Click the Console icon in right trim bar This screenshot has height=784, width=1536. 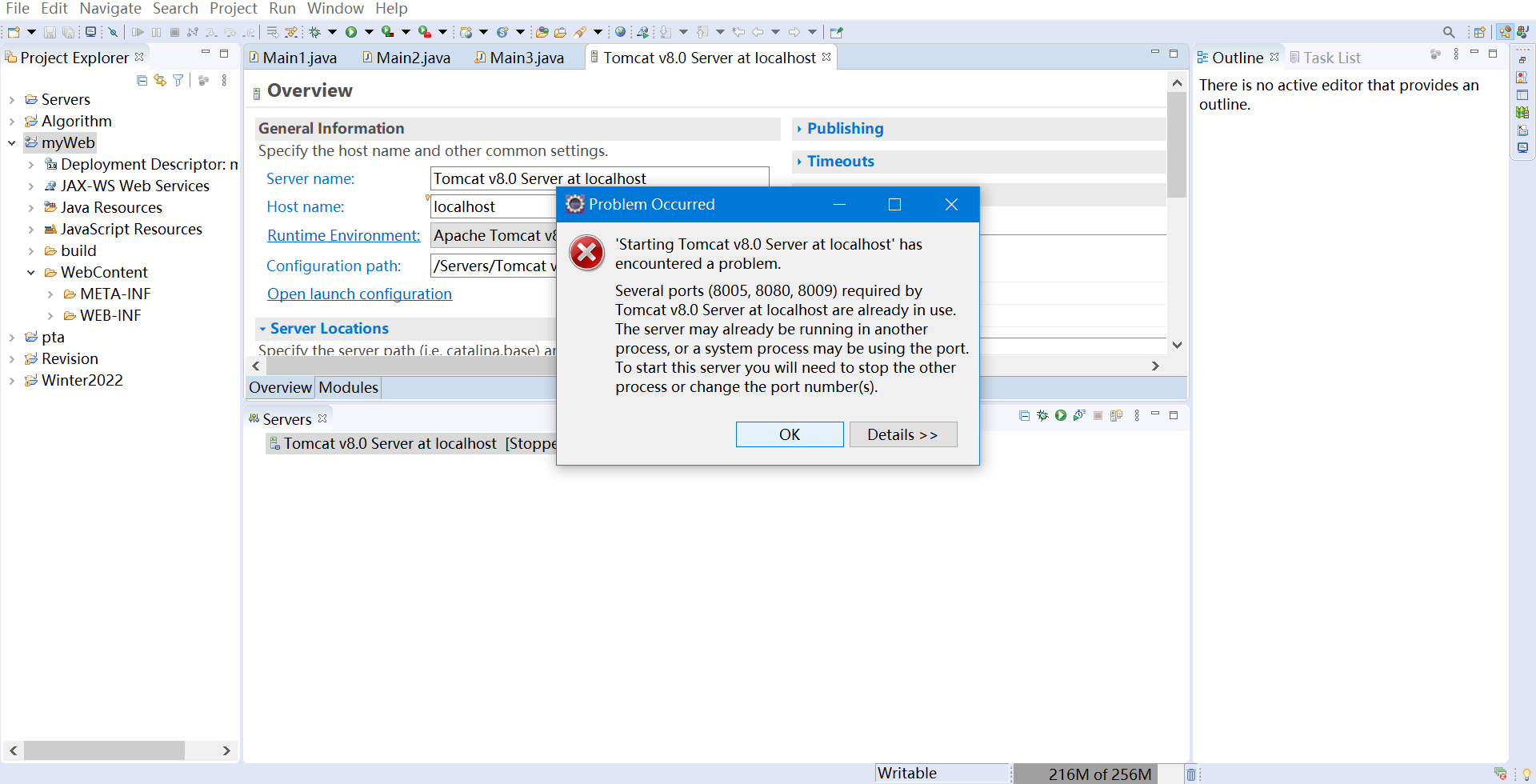pos(1522,148)
